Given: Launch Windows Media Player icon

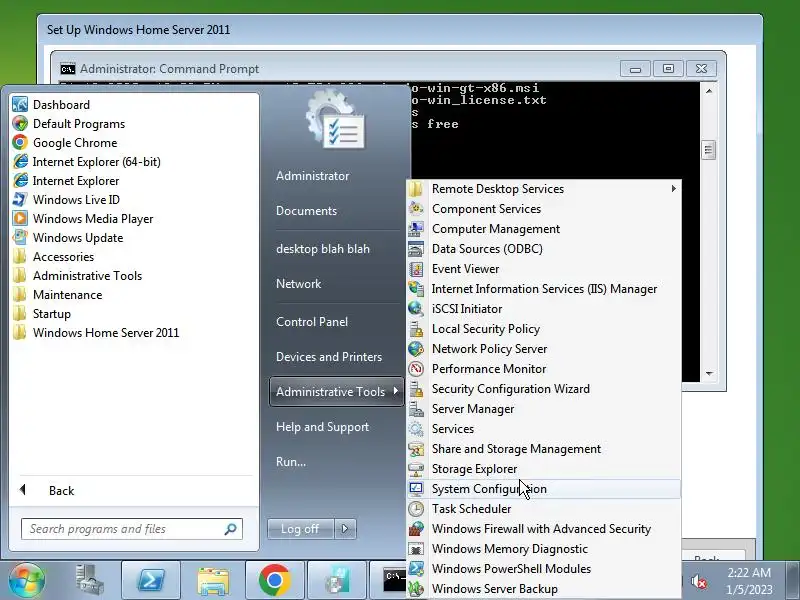Looking at the screenshot, I should 20,218.
